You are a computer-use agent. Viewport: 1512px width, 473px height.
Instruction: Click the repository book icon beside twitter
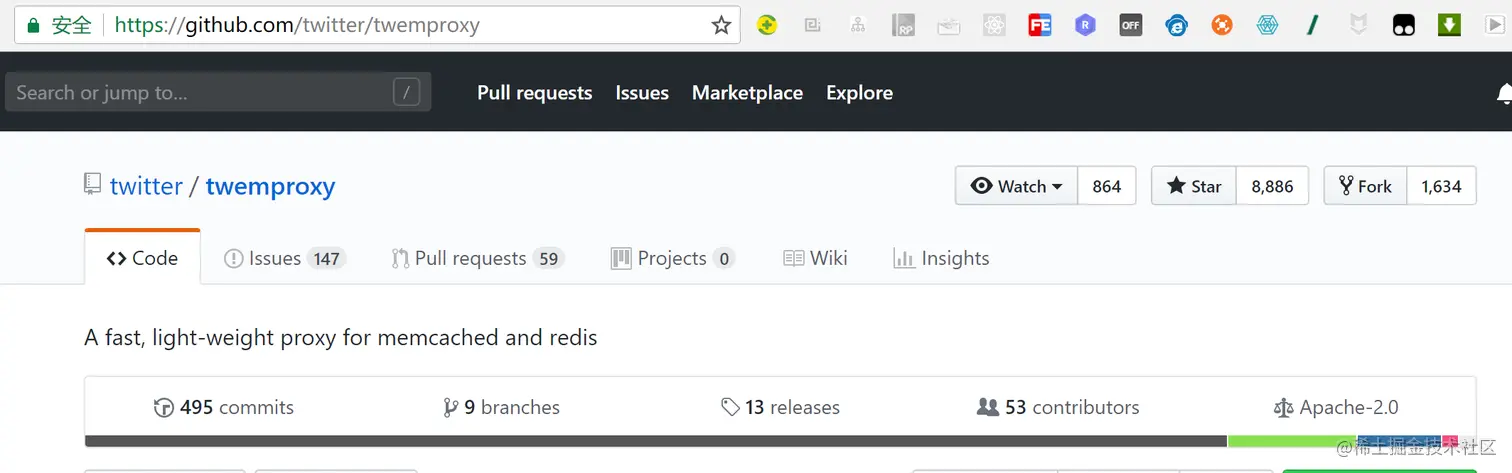[x=92, y=184]
